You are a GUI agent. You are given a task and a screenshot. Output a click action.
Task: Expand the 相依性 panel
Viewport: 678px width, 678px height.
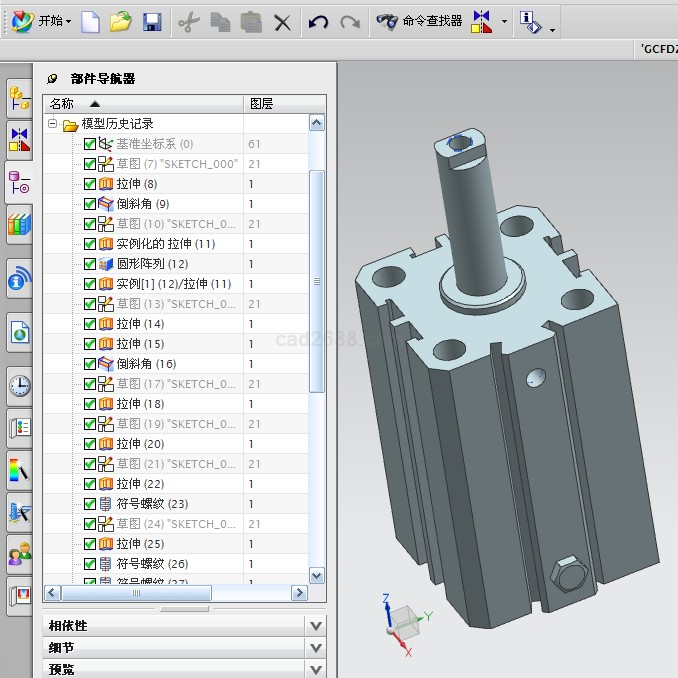[316, 626]
